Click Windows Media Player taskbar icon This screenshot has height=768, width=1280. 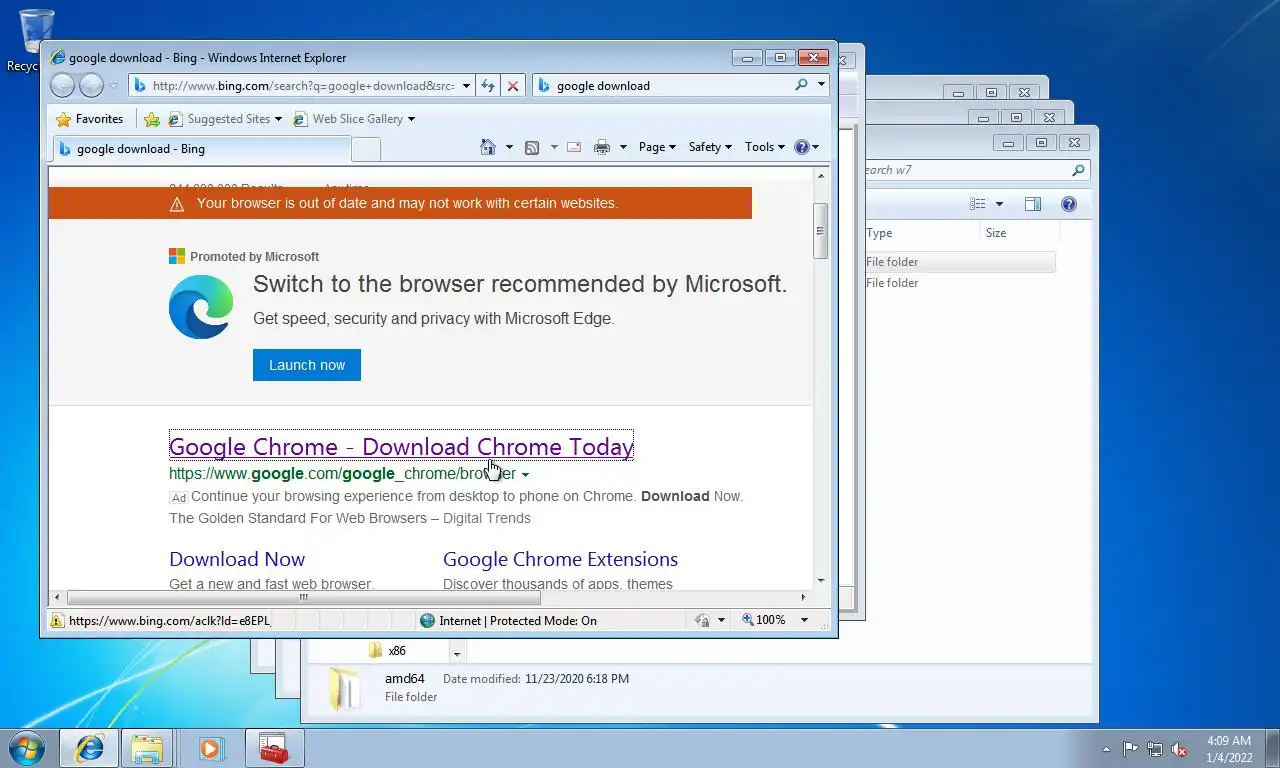(211, 748)
